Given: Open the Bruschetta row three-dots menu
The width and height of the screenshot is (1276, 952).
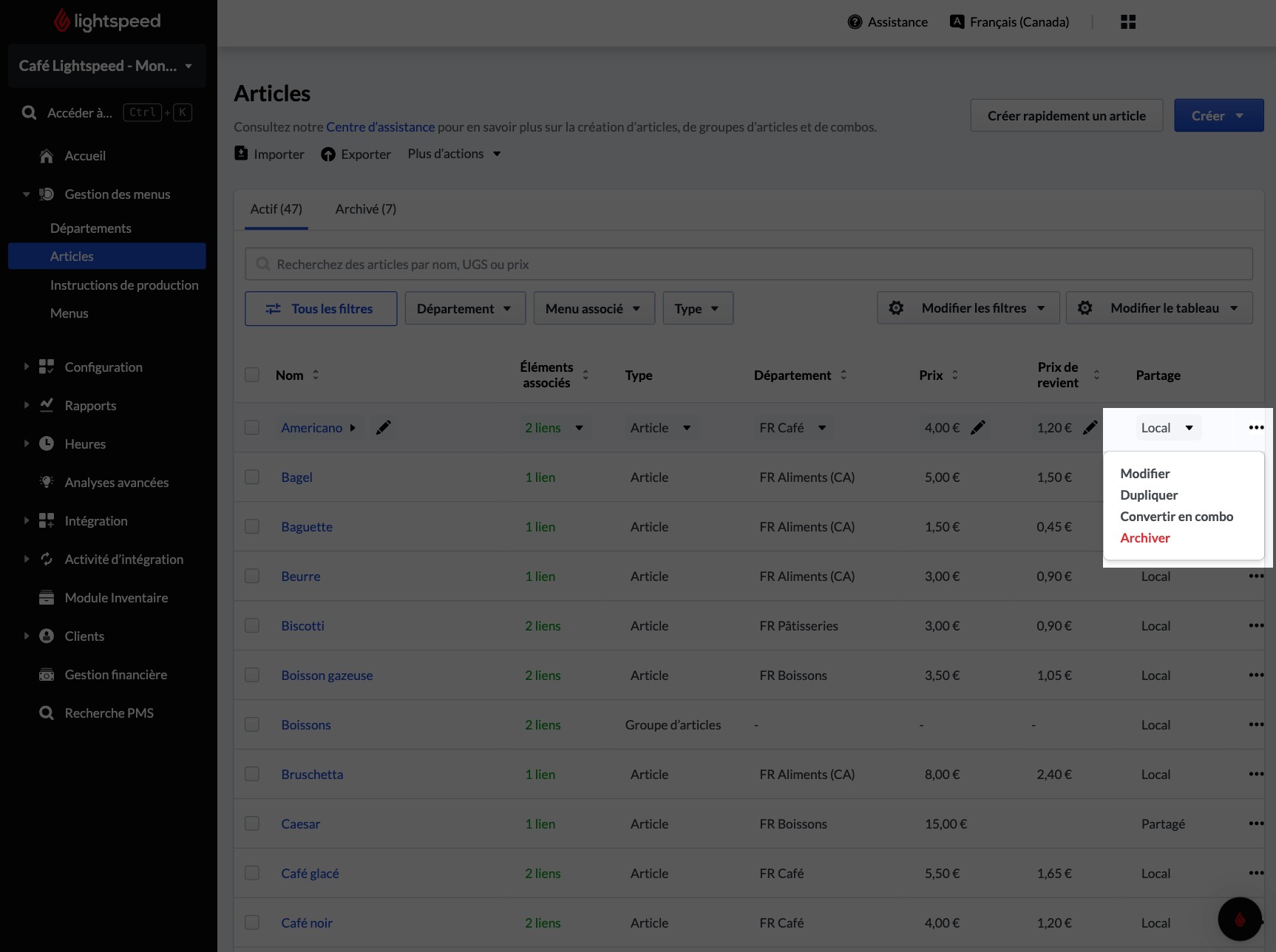Looking at the screenshot, I should pos(1256,774).
